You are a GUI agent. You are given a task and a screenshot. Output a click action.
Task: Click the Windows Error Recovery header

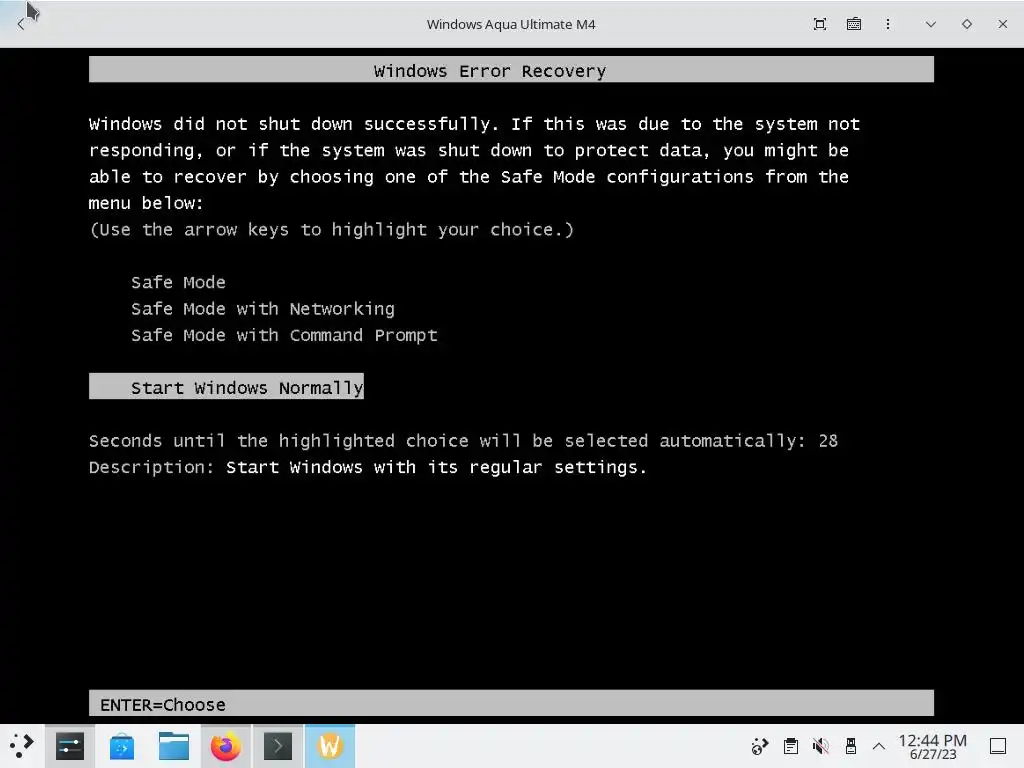511,69
